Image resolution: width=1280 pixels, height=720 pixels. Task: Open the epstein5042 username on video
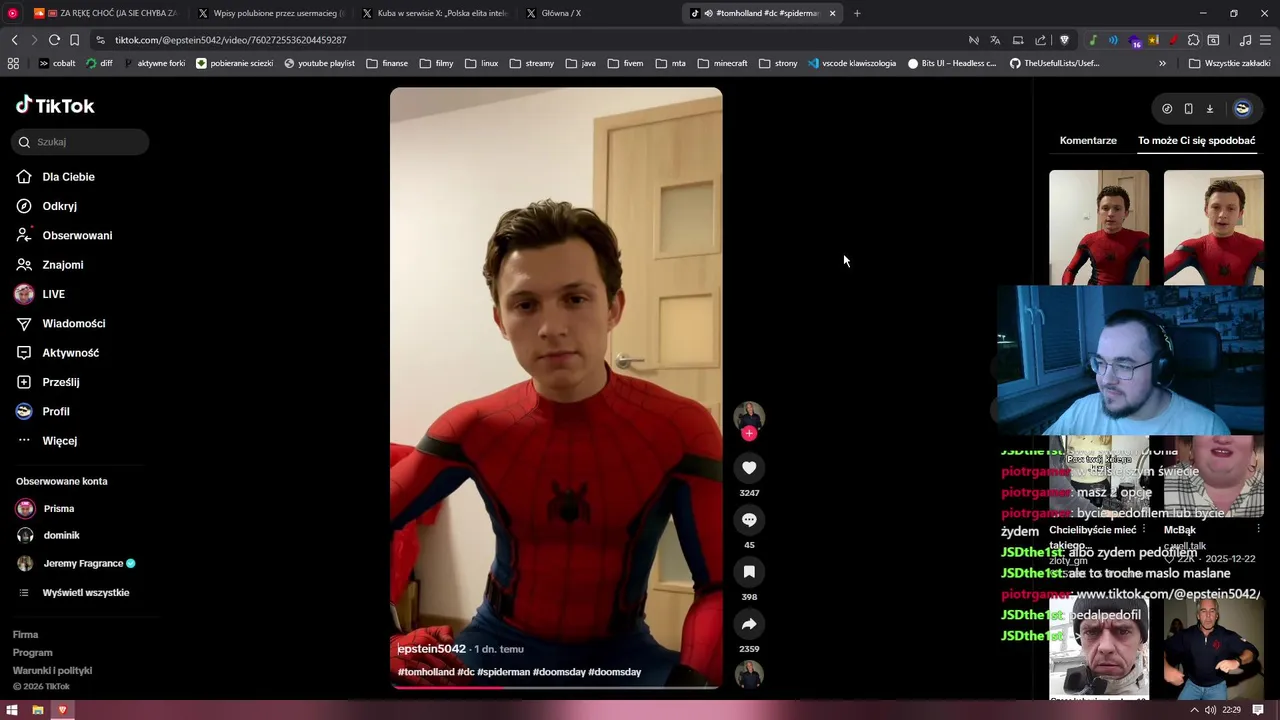click(432, 649)
